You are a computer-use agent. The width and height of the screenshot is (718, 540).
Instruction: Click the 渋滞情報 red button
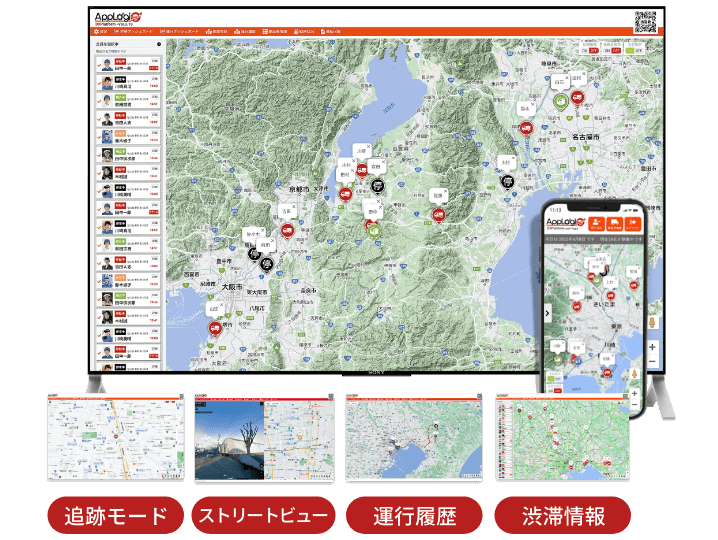point(563,515)
